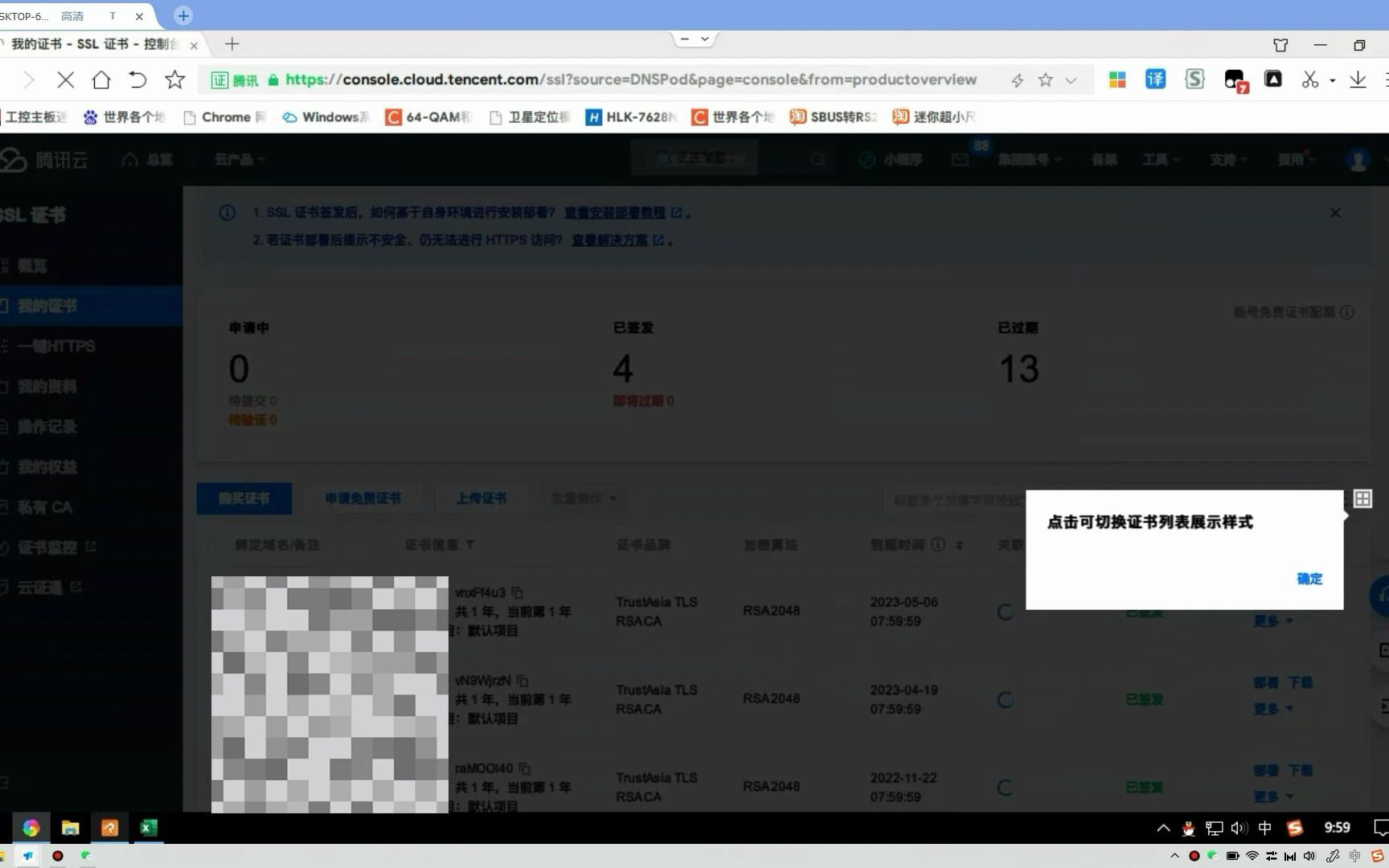Click the translate icon in the browser toolbar

pos(1154,80)
